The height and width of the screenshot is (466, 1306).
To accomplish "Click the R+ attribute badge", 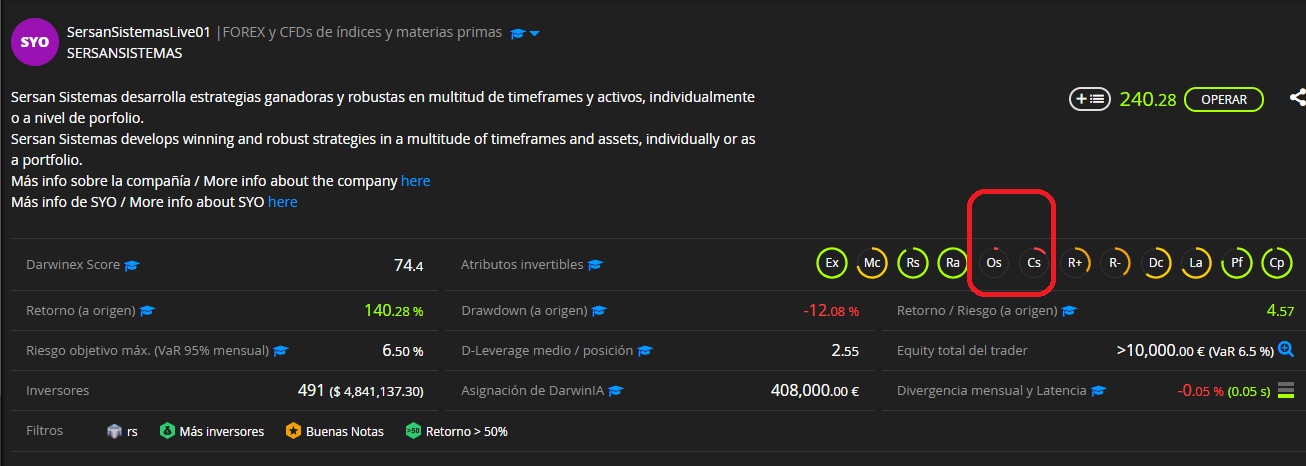I will [1075, 263].
